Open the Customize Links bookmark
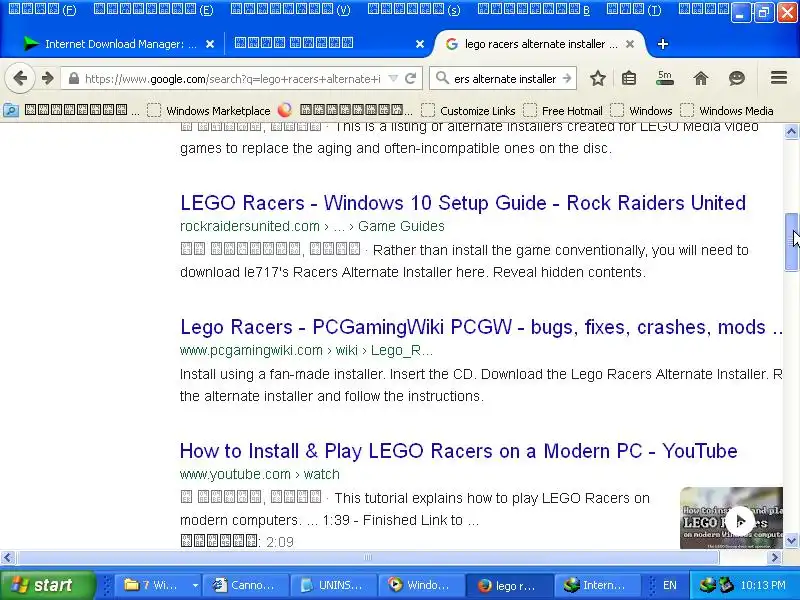The width and height of the screenshot is (800, 600). pos(468,110)
